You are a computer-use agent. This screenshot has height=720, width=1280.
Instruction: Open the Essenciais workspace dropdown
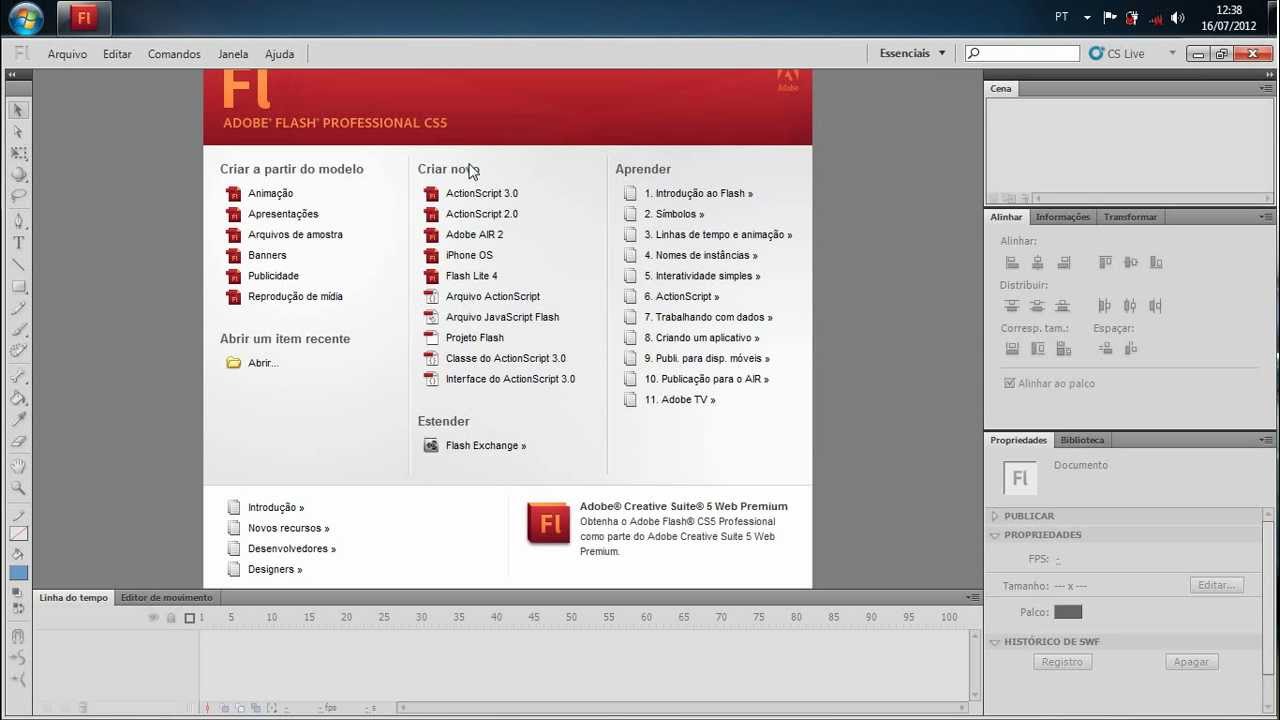[913, 54]
